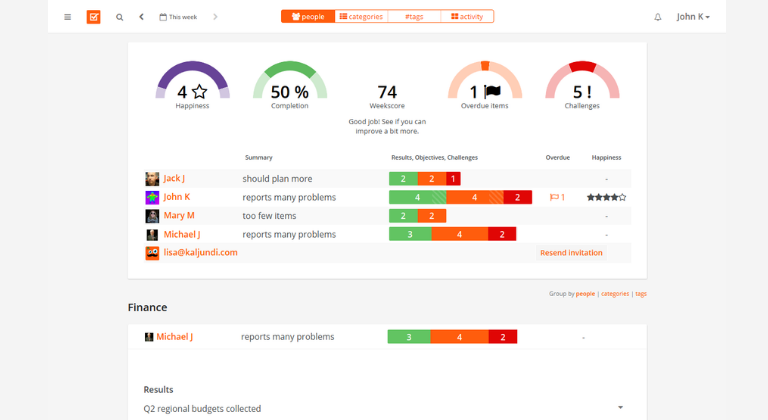Open Mary M's profile link

coord(179,216)
